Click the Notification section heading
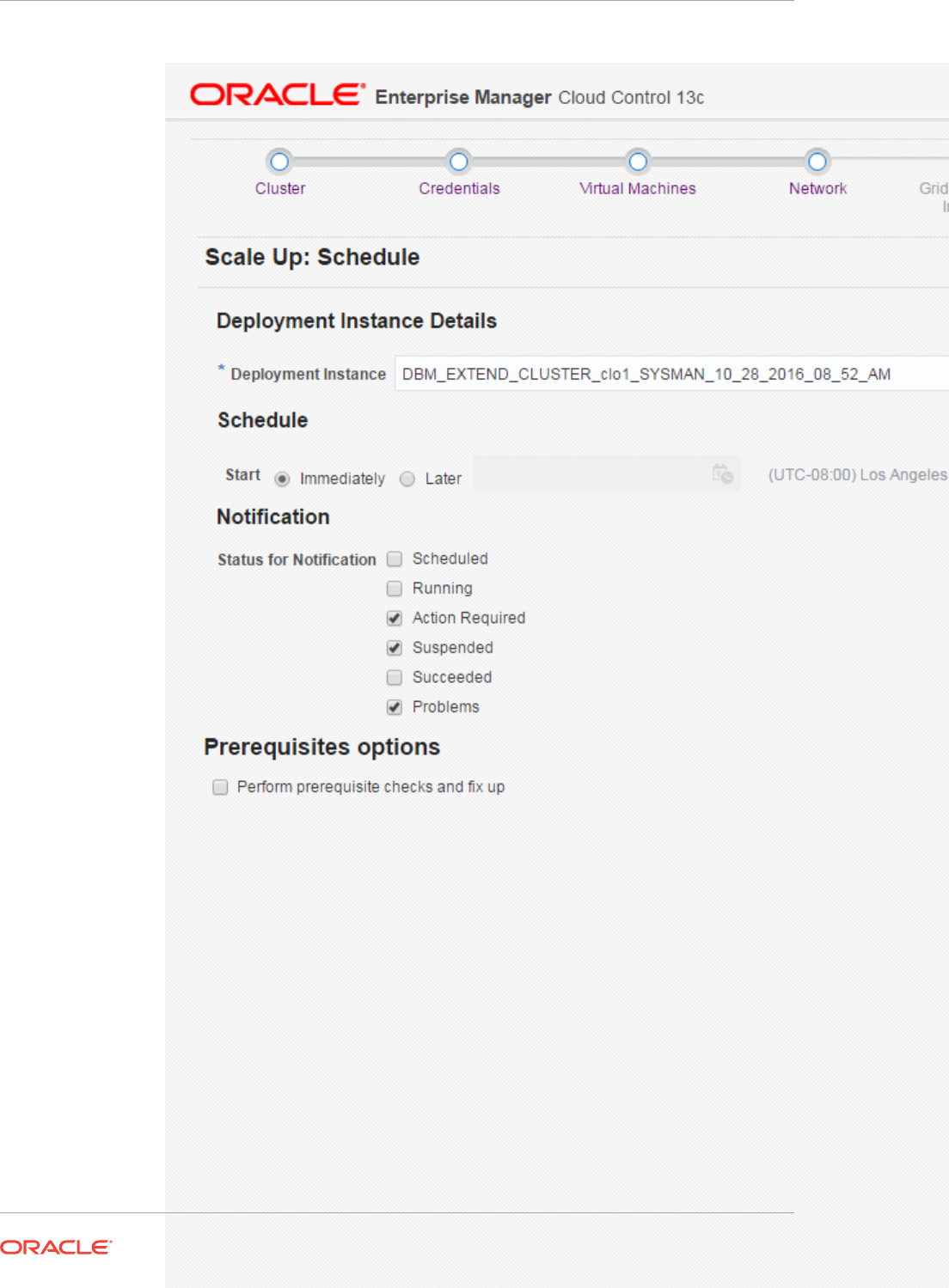The width and height of the screenshot is (949, 1288). click(x=273, y=516)
